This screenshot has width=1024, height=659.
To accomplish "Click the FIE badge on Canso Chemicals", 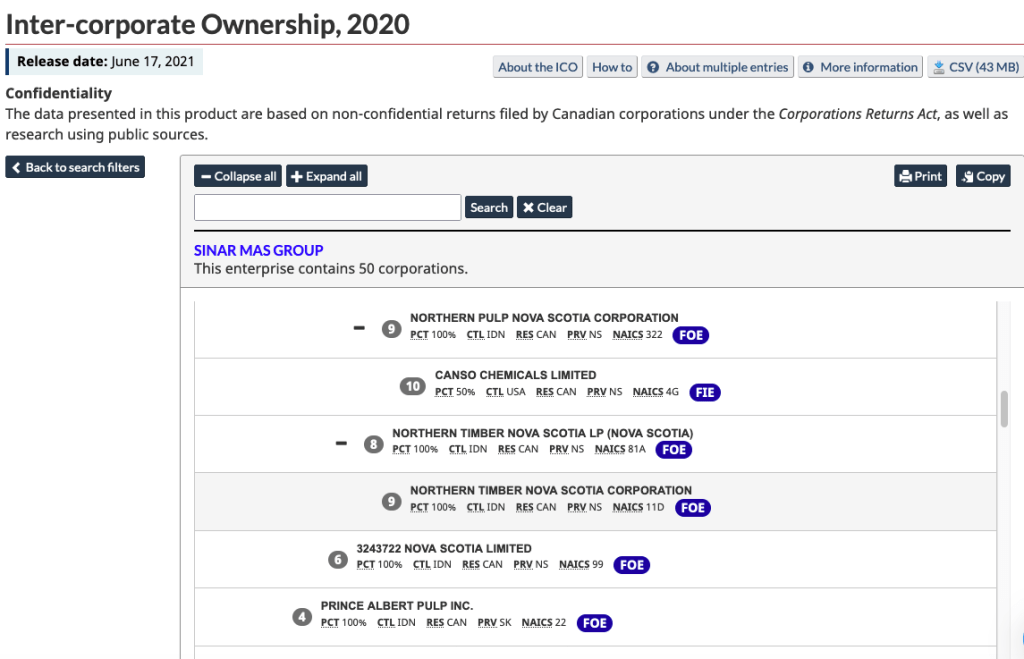I will [x=704, y=392].
